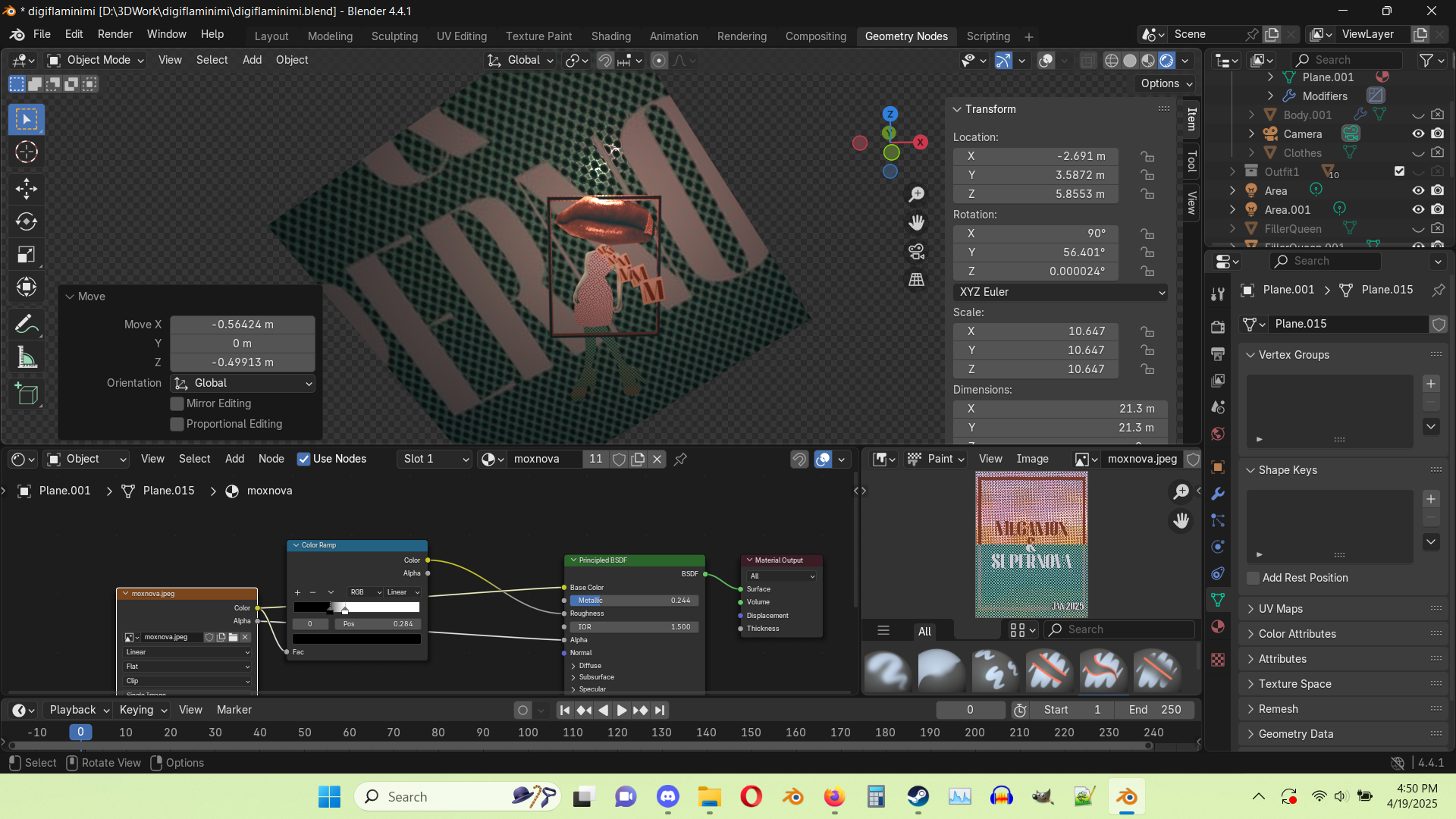1456x819 pixels.
Task: Open the Options dropdown in viewport
Action: tap(1166, 83)
